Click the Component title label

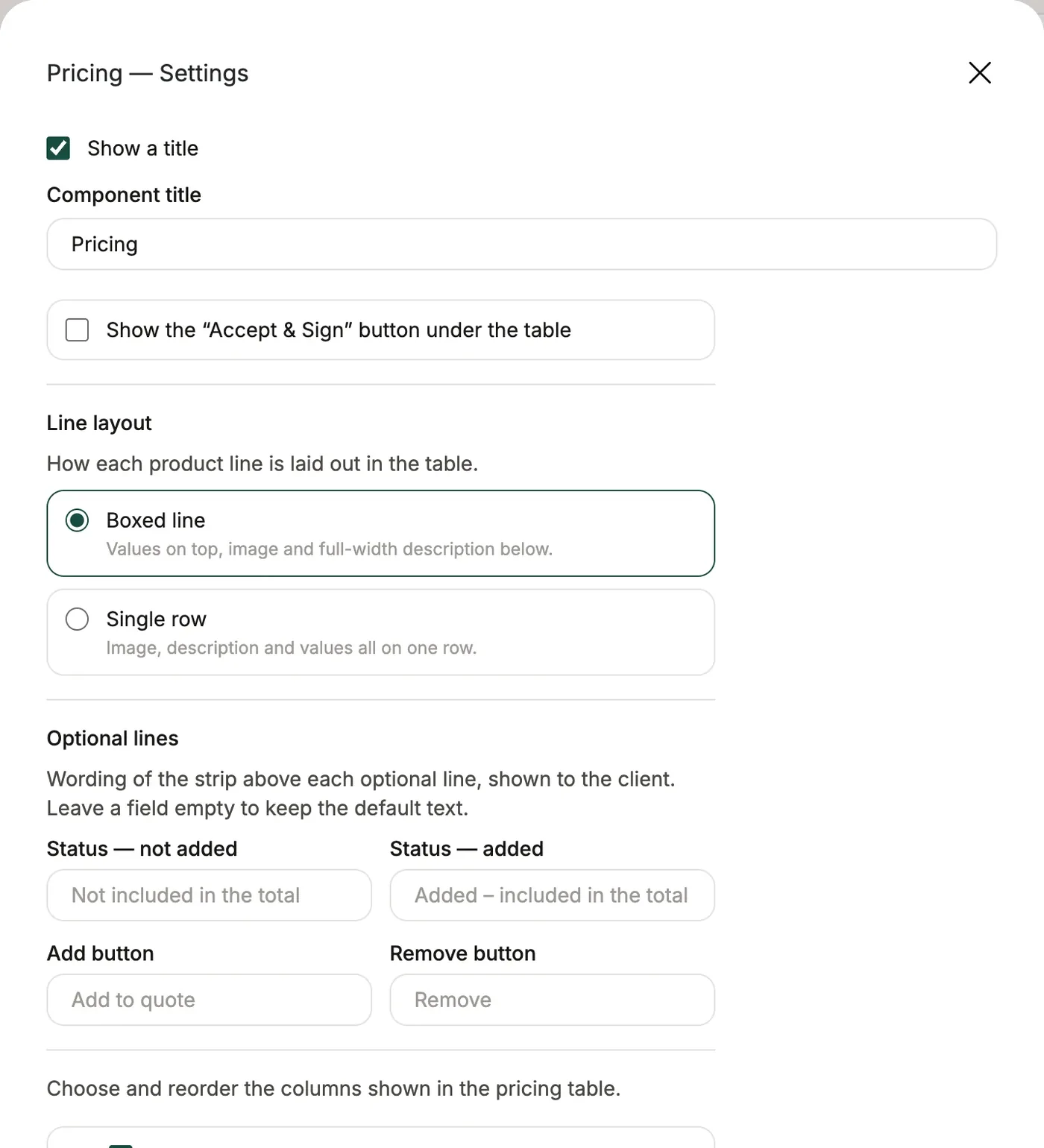(124, 195)
